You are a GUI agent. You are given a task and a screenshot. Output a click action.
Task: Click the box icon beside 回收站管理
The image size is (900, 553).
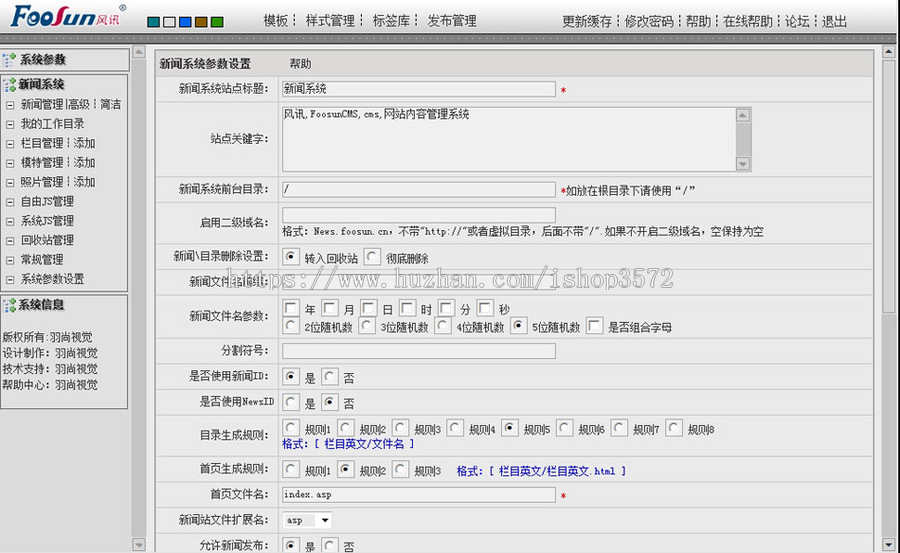[x=10, y=241]
